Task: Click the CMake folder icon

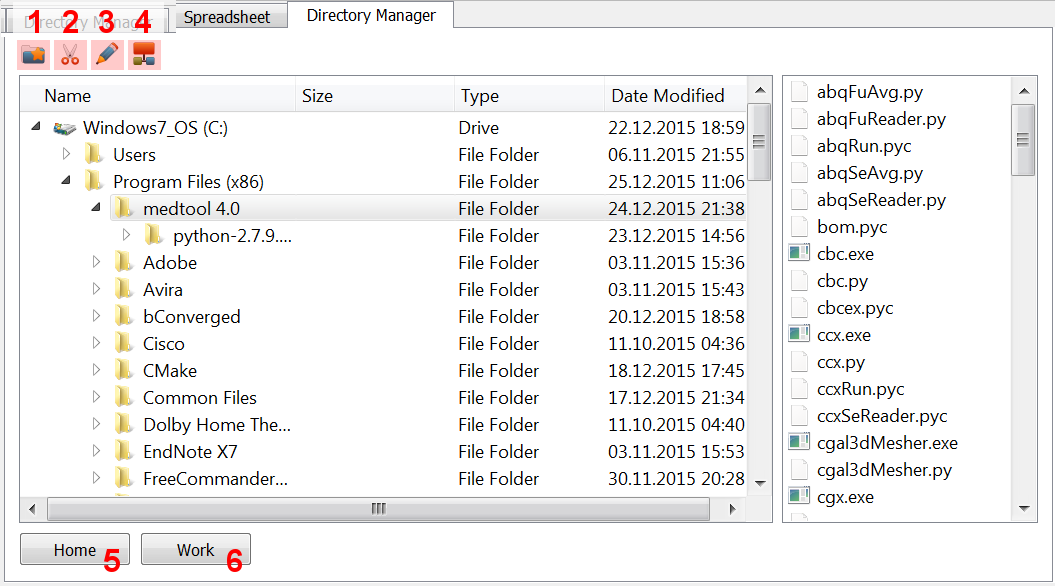Action: (124, 370)
